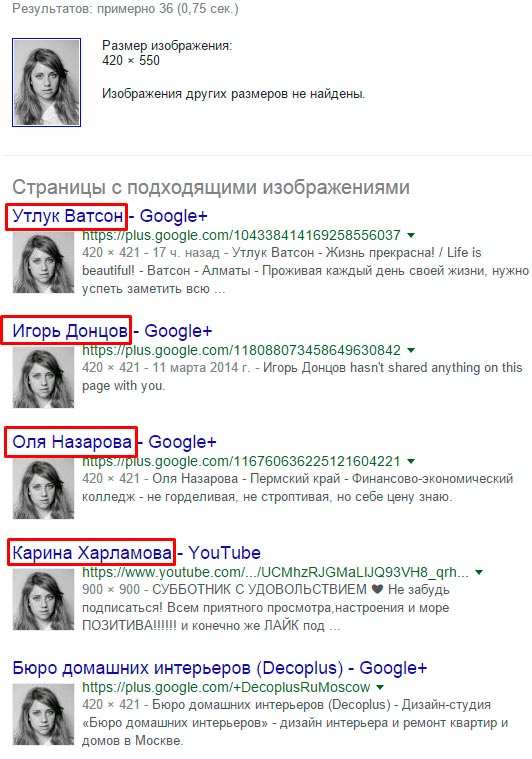Image resolution: width=532 pixels, height=759 pixels.
Task: Expand dropdown arrow next to the youtube.com URL
Action: tap(479, 572)
